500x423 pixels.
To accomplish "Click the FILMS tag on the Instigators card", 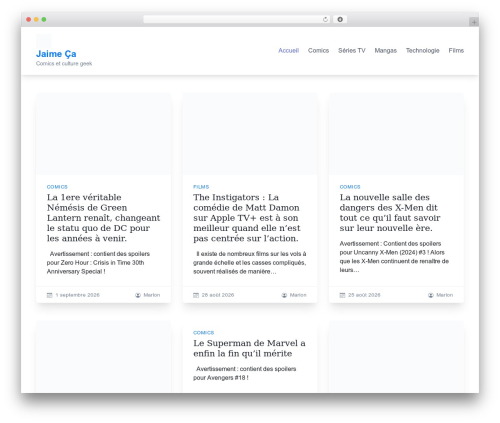I will (x=201, y=187).
